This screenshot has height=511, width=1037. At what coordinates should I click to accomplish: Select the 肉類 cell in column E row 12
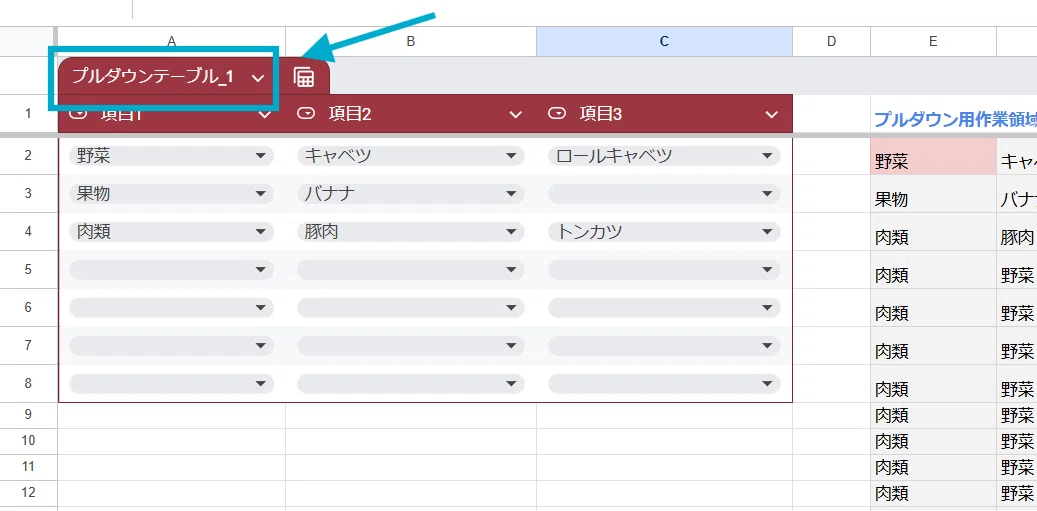[x=933, y=493]
